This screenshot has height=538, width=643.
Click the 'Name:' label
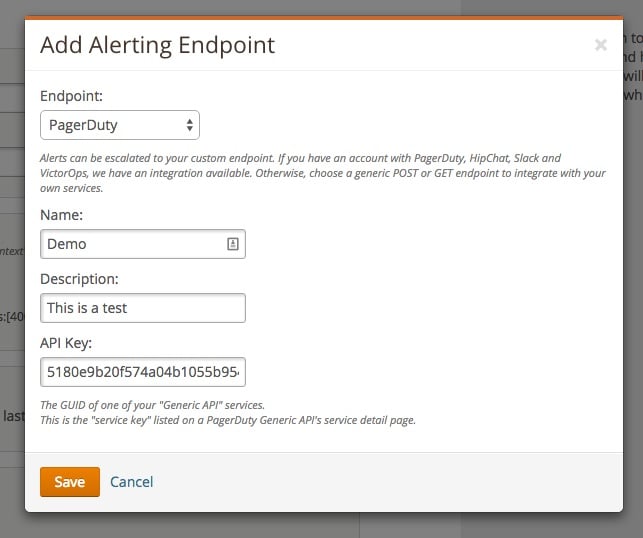click(x=60, y=214)
